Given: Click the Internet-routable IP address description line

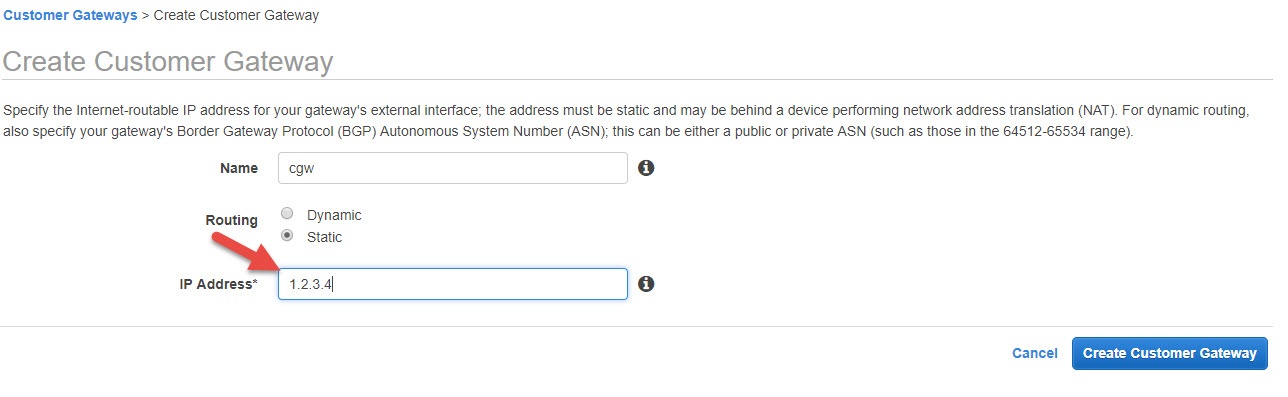Looking at the screenshot, I should [627, 110].
